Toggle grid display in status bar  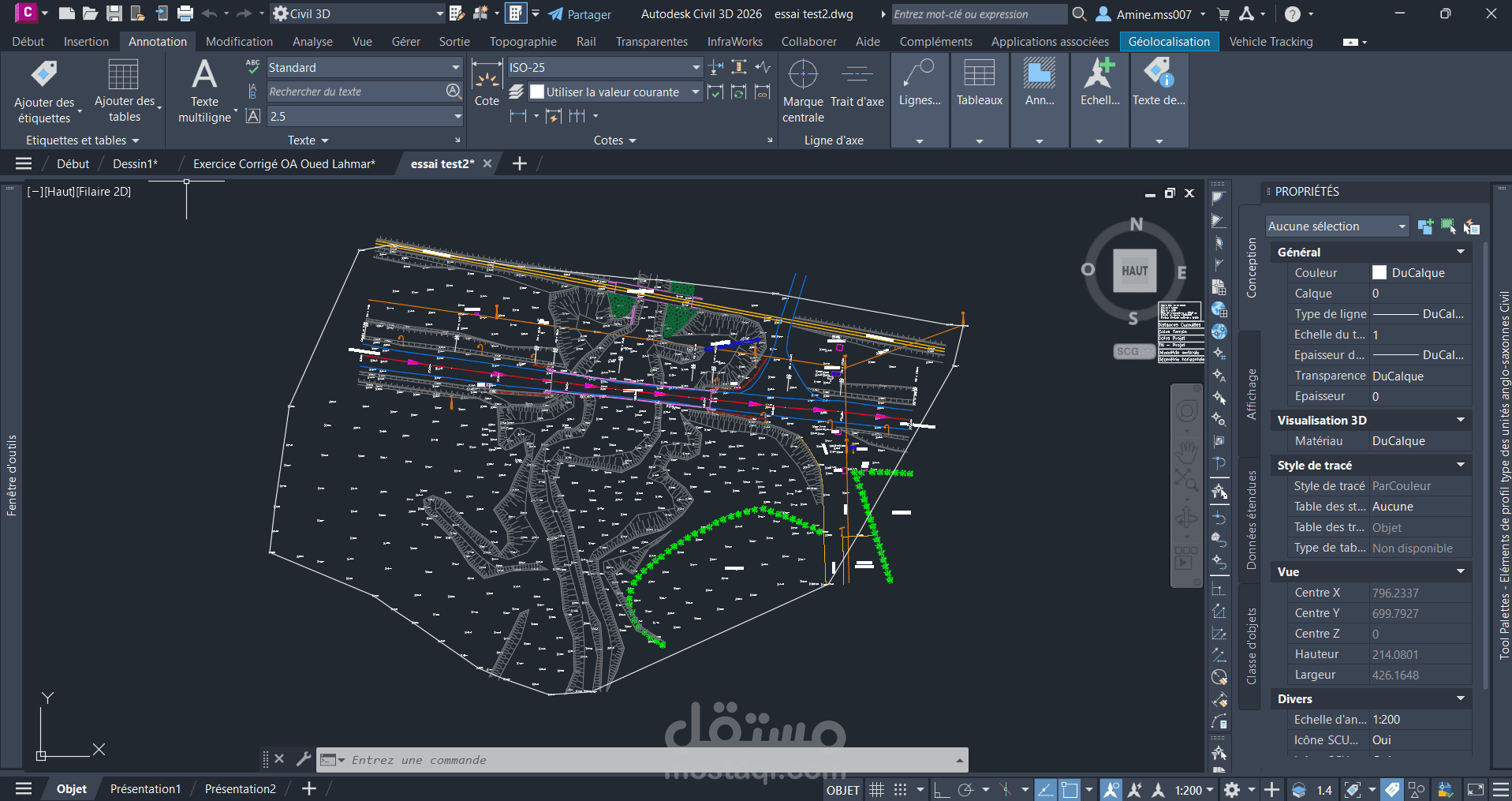[876, 789]
